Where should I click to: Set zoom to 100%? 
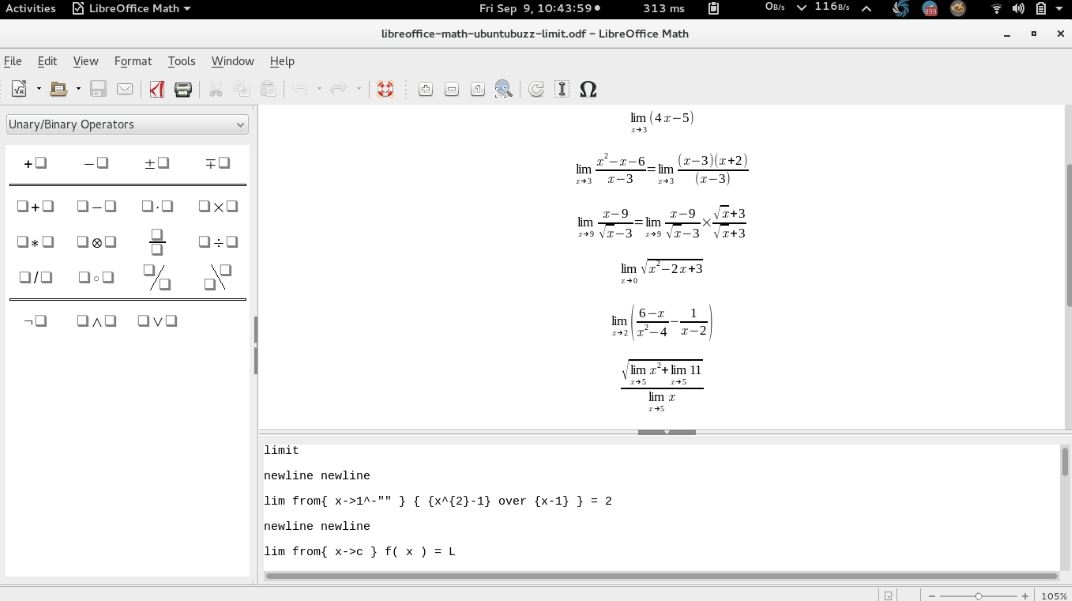click(x=476, y=88)
